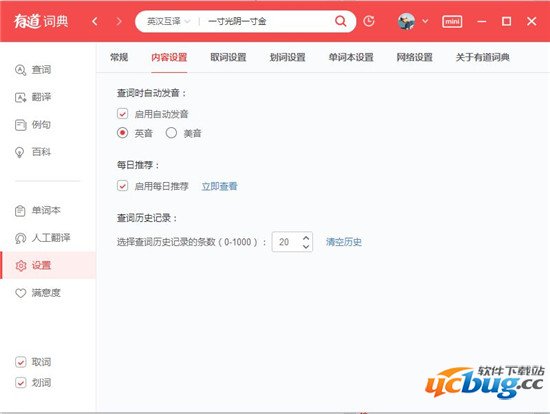Viewport: 550px width, 414px height.
Task: Close the Youdao window
Action: coord(531,21)
